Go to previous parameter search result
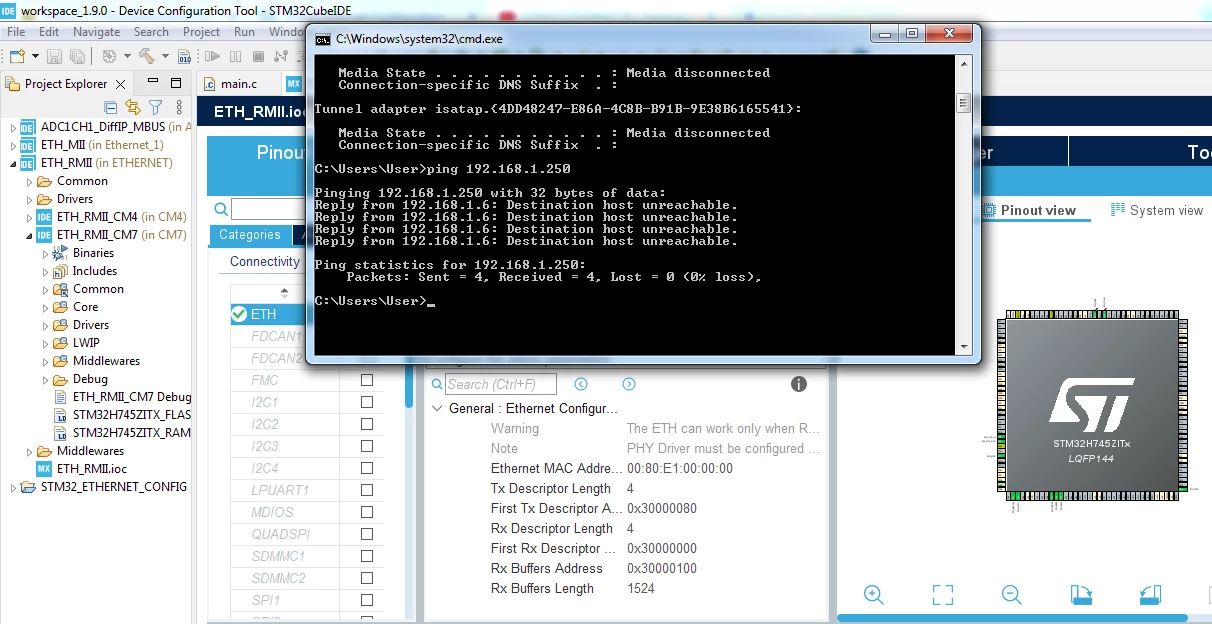This screenshot has width=1212, height=624. pyautogui.click(x=581, y=384)
